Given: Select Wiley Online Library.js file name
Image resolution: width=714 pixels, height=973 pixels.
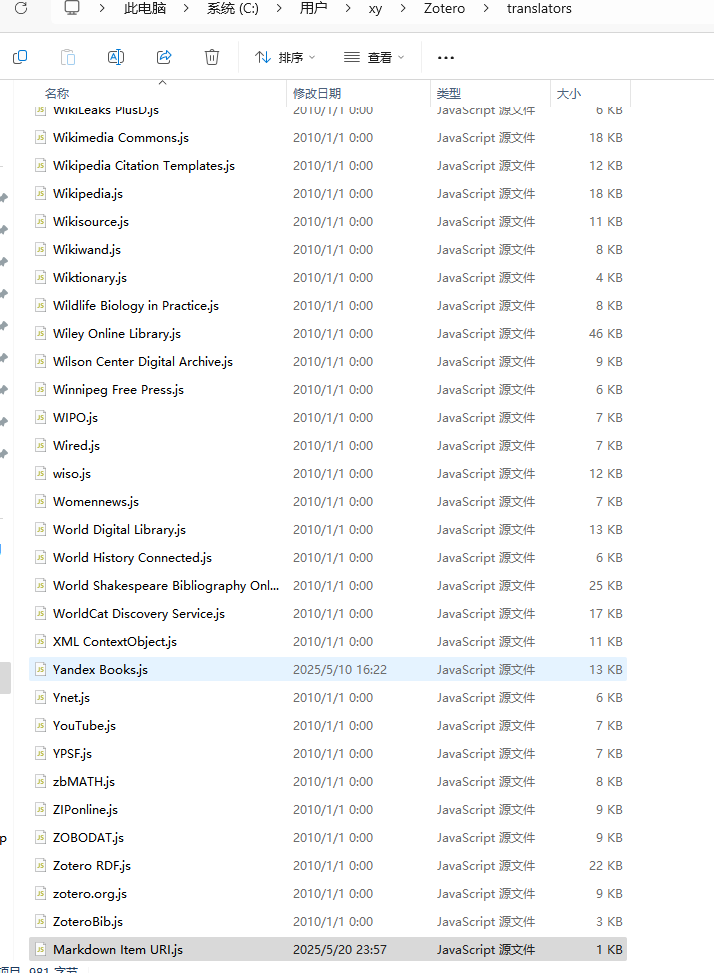Looking at the screenshot, I should tap(117, 333).
